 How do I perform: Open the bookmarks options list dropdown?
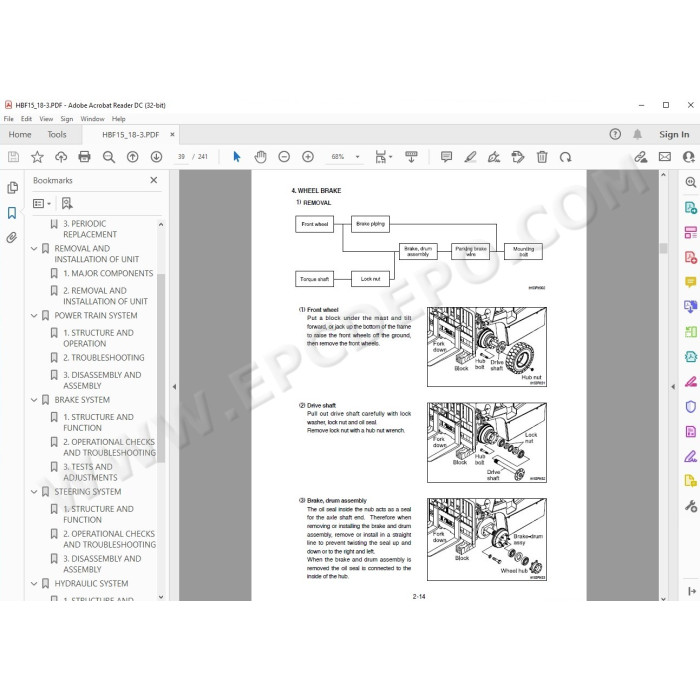42,204
